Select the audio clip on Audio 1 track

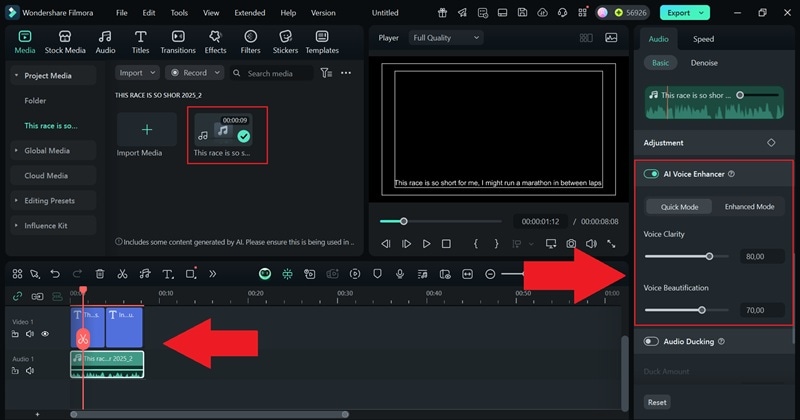click(107, 364)
